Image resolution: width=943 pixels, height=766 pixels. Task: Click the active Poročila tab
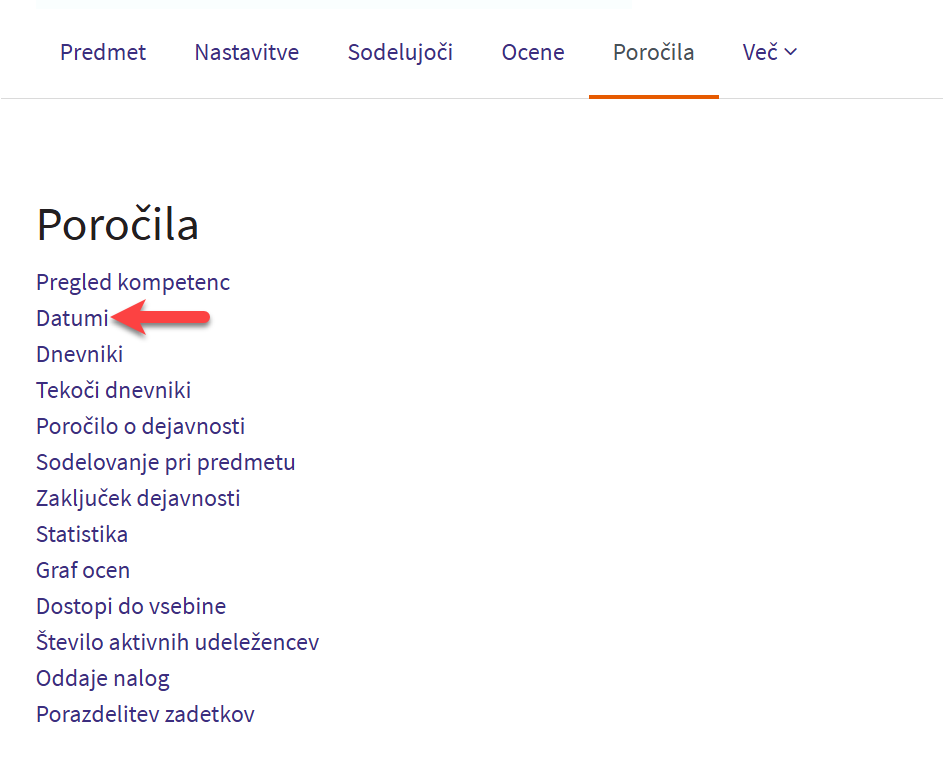click(653, 53)
